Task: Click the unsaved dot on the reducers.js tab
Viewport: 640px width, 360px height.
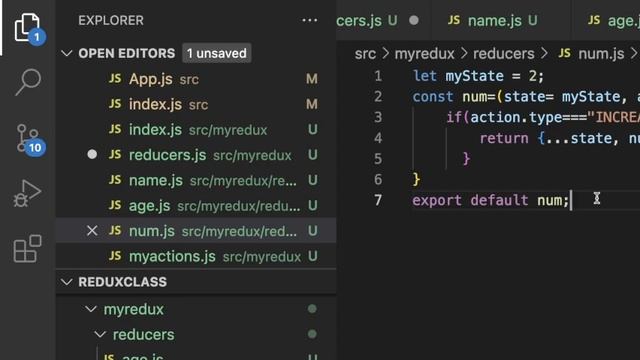Action: (414, 20)
